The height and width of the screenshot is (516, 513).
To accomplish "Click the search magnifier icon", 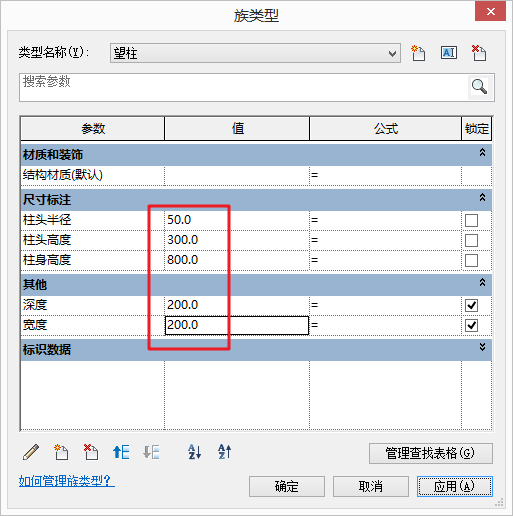I will pos(479,87).
